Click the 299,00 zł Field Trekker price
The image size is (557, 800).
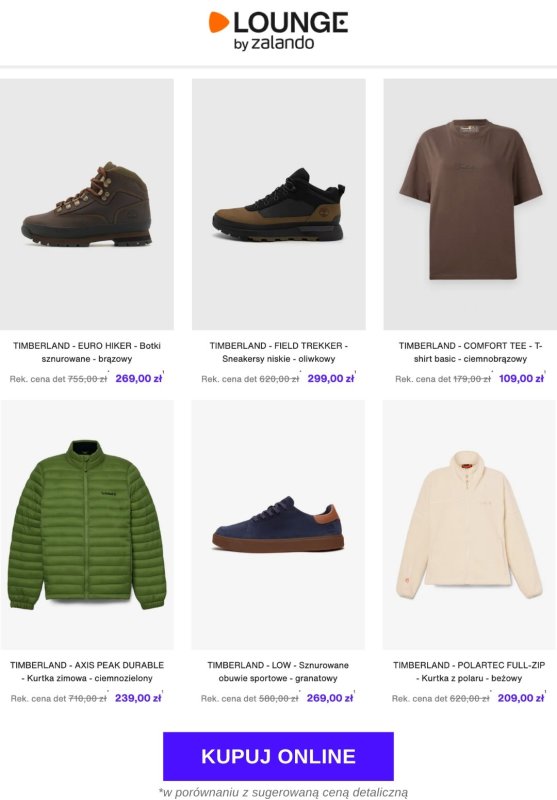[x=331, y=379]
